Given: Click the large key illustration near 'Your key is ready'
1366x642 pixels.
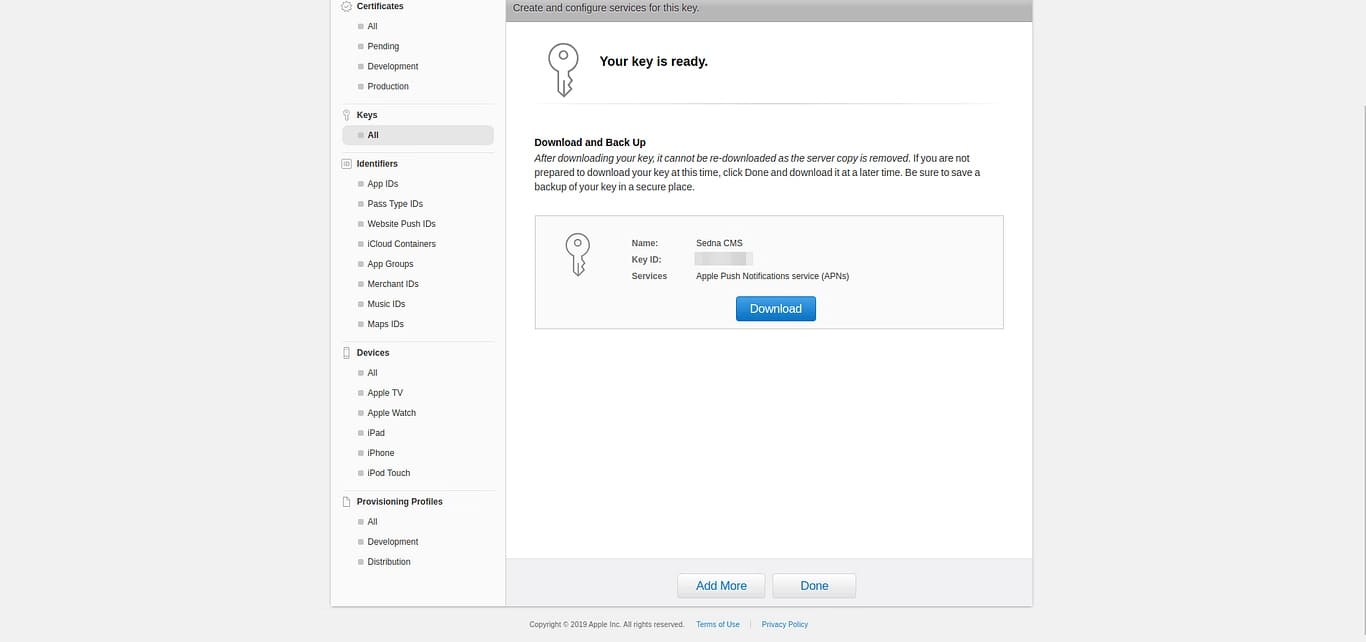Looking at the screenshot, I should coord(562,69).
